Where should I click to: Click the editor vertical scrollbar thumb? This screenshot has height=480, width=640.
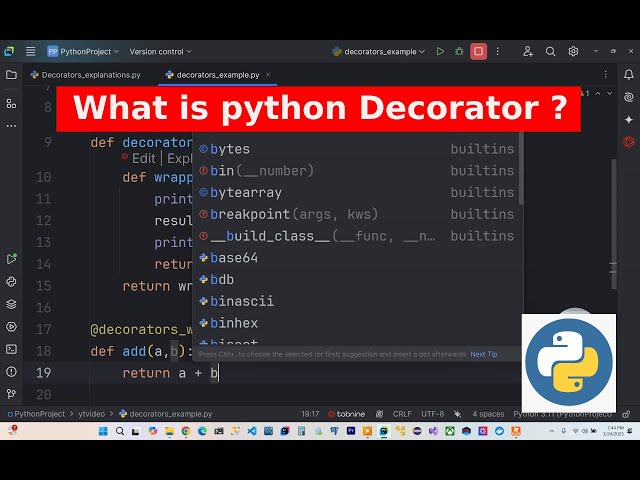(613, 224)
